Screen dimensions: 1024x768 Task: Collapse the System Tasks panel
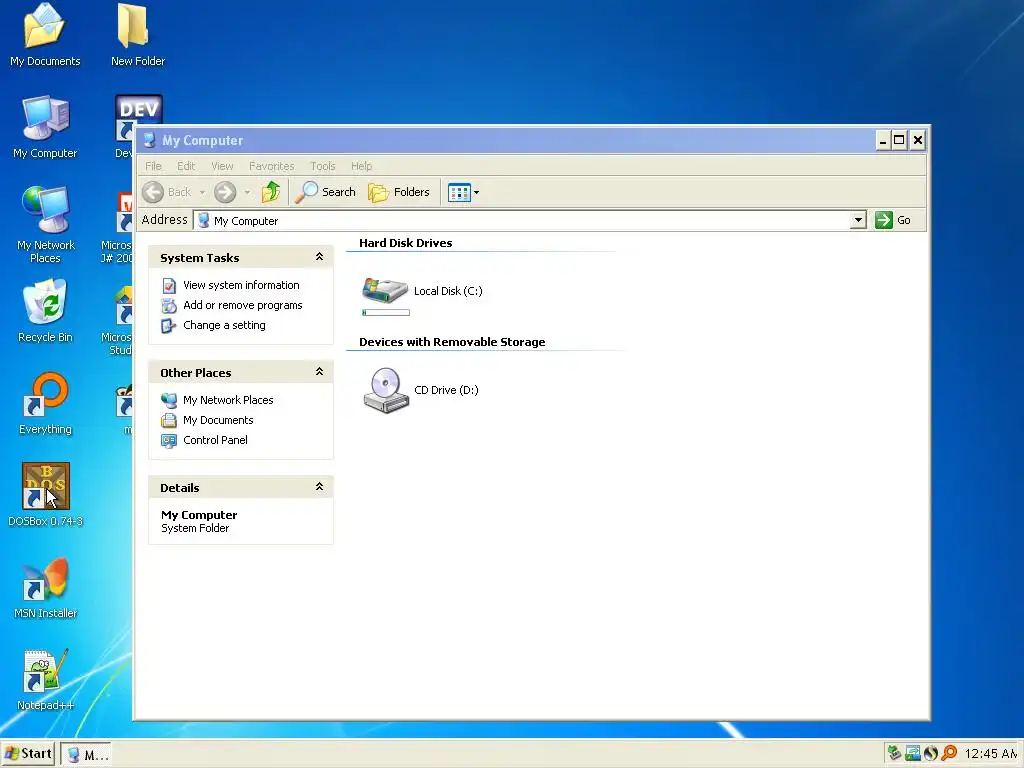(x=319, y=257)
